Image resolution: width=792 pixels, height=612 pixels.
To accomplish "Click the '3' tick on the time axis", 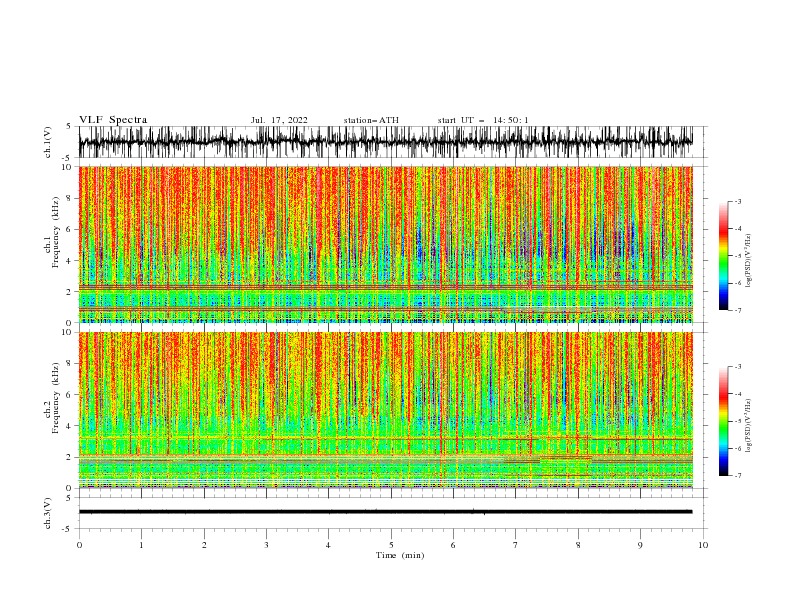I will pos(266,545).
